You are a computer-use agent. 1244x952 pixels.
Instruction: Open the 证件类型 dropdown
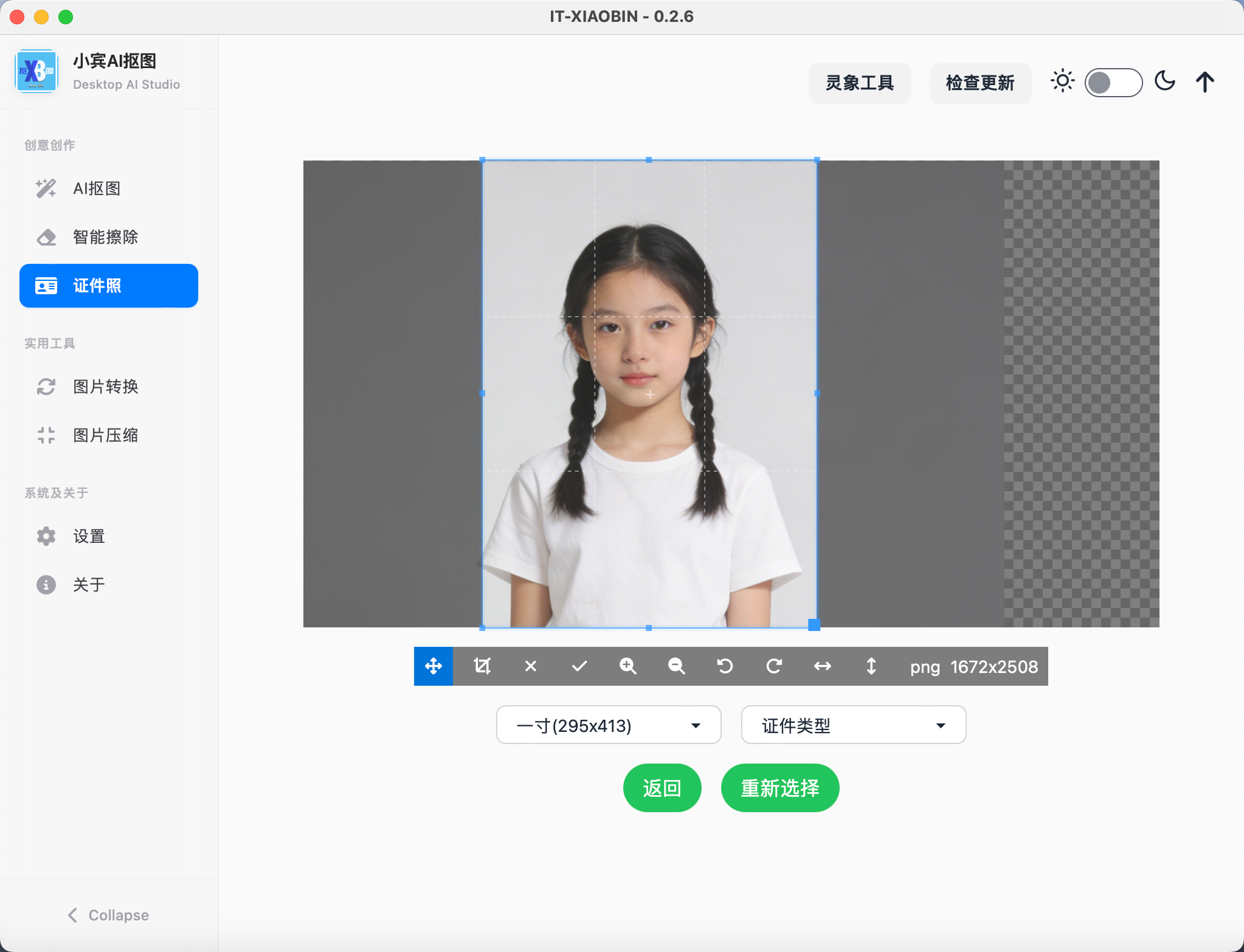(x=854, y=725)
